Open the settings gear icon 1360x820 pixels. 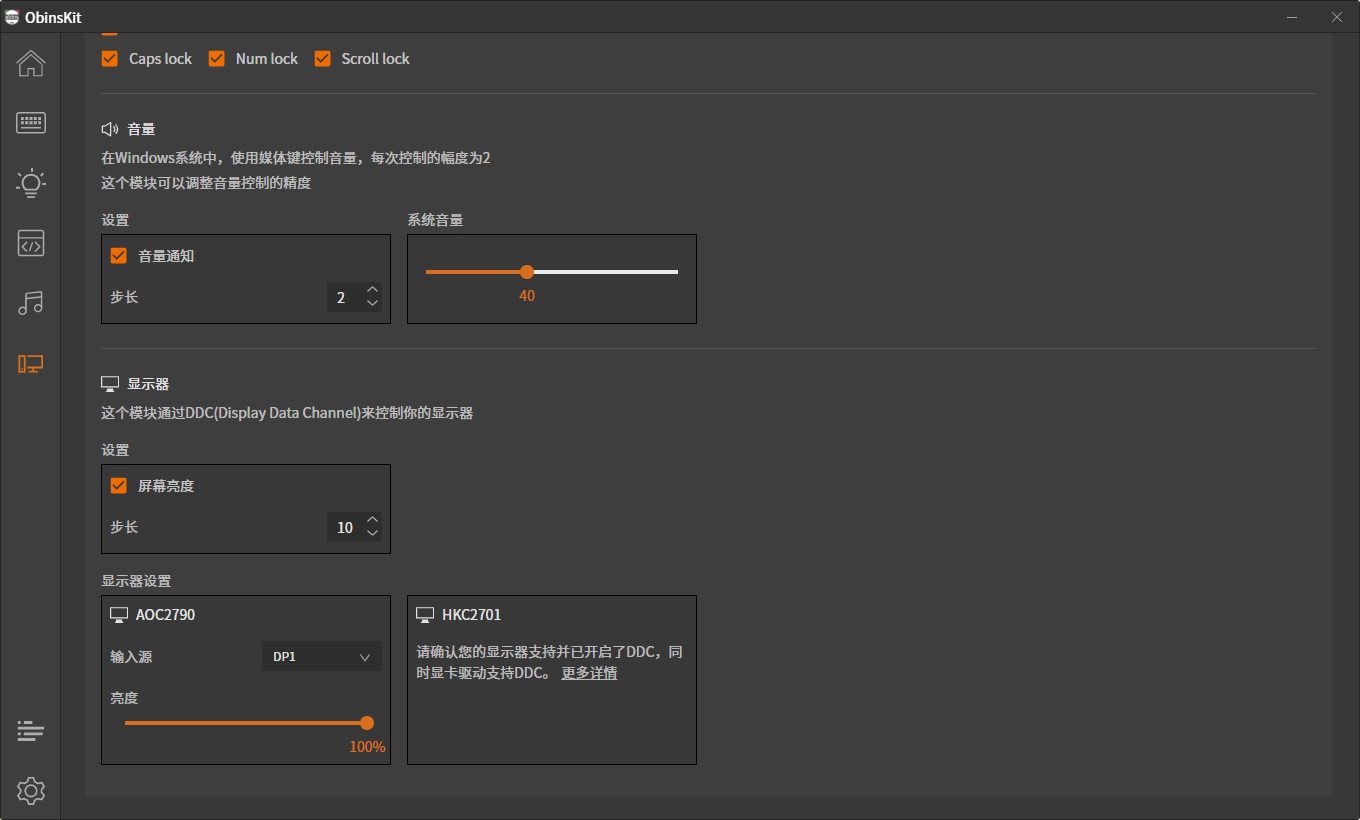(31, 791)
